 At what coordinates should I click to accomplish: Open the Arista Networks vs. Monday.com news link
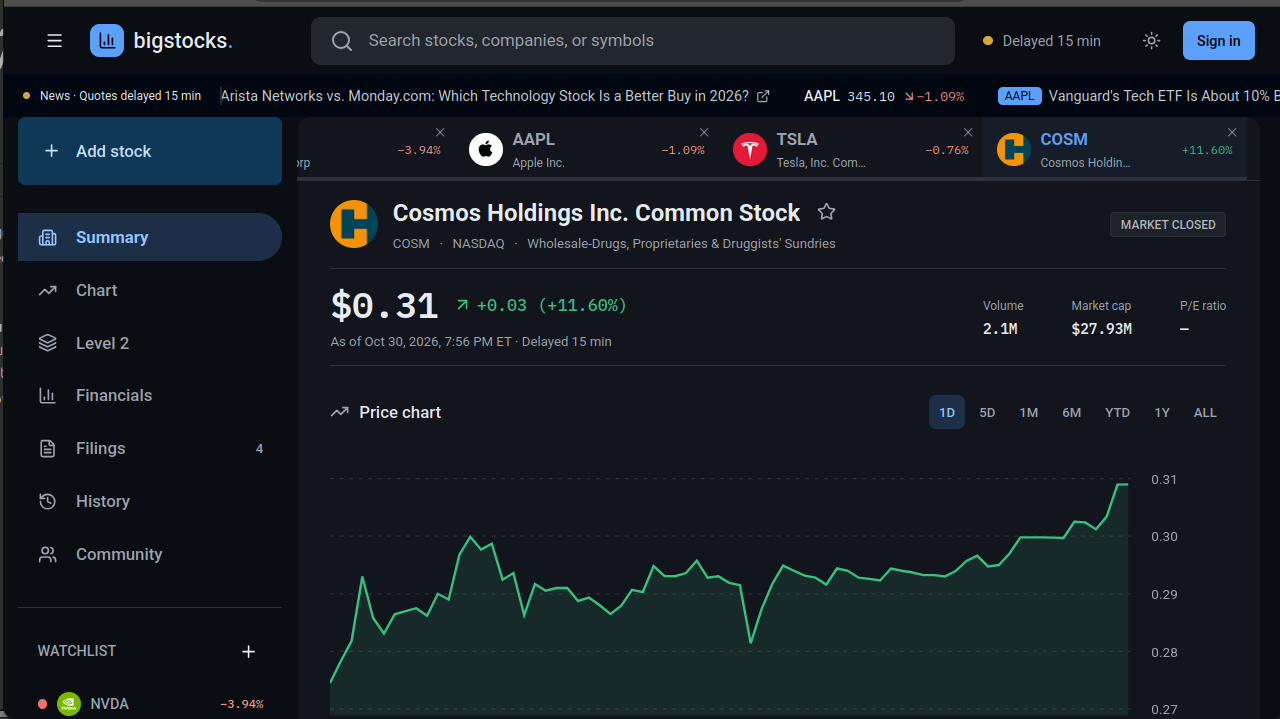click(485, 96)
